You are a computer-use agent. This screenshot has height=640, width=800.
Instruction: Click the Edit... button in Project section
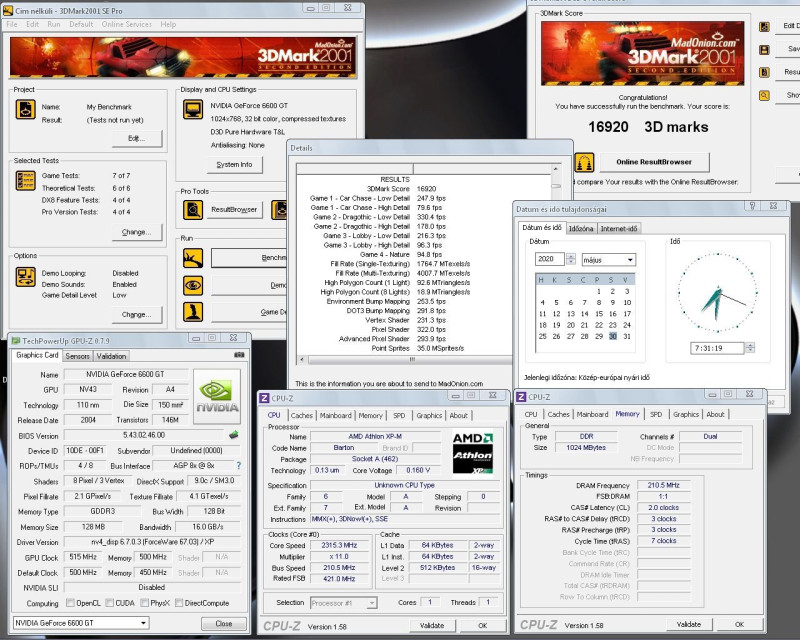(137, 138)
